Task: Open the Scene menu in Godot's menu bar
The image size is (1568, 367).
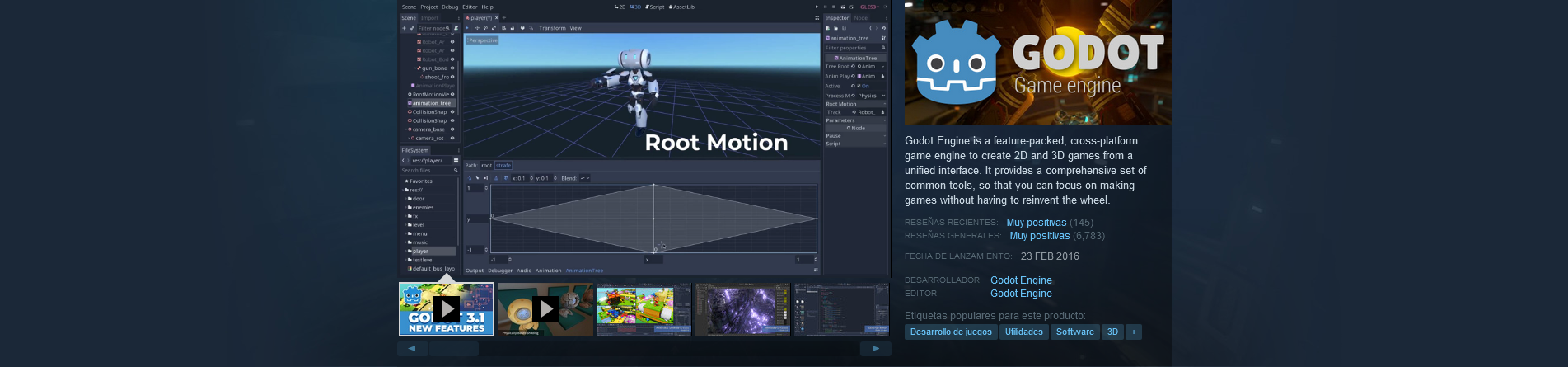Action: 409,7
